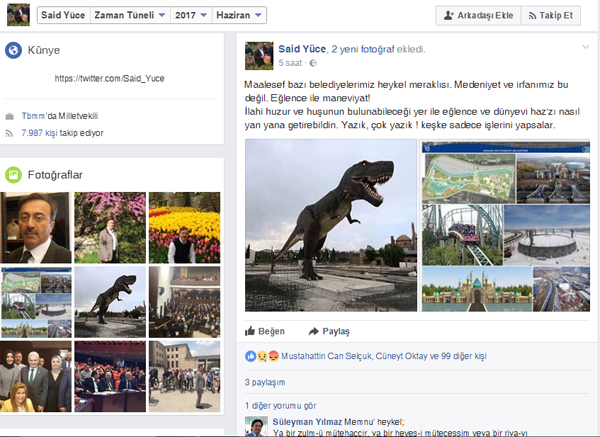Click the RSS icon beside 7.987 kişi
This screenshot has width=600, height=437.
pyautogui.click(x=9, y=133)
